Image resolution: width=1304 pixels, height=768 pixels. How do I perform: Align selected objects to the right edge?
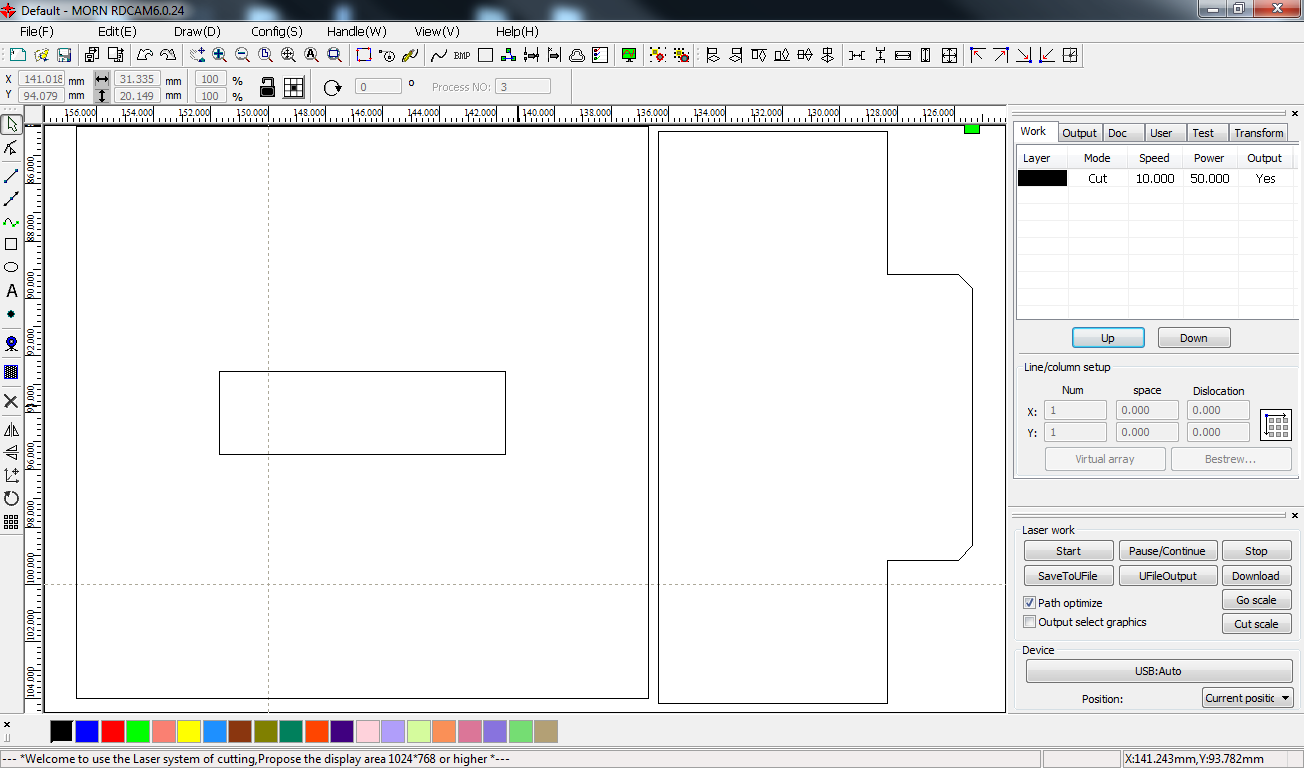(x=736, y=55)
